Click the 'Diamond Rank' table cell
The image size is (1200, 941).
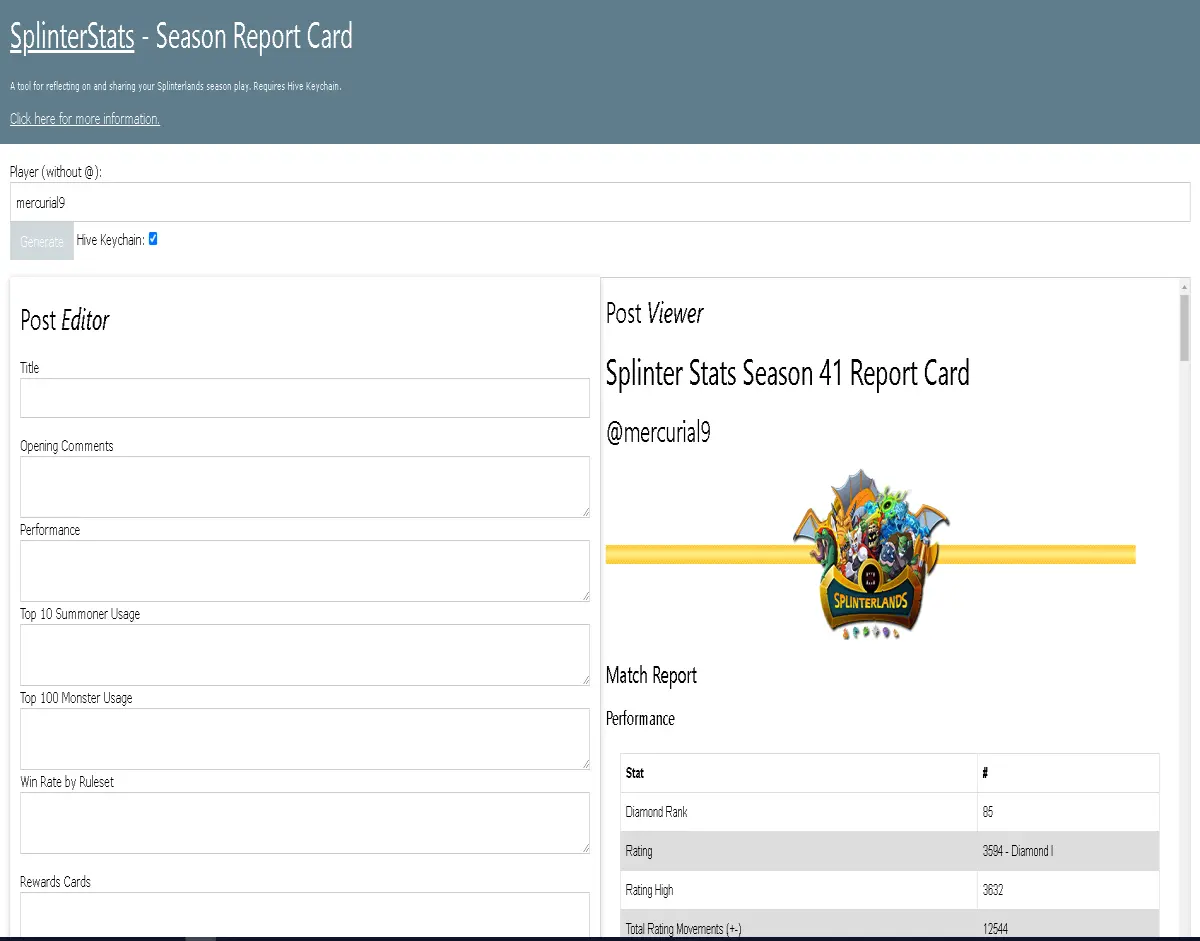pyautogui.click(x=799, y=812)
